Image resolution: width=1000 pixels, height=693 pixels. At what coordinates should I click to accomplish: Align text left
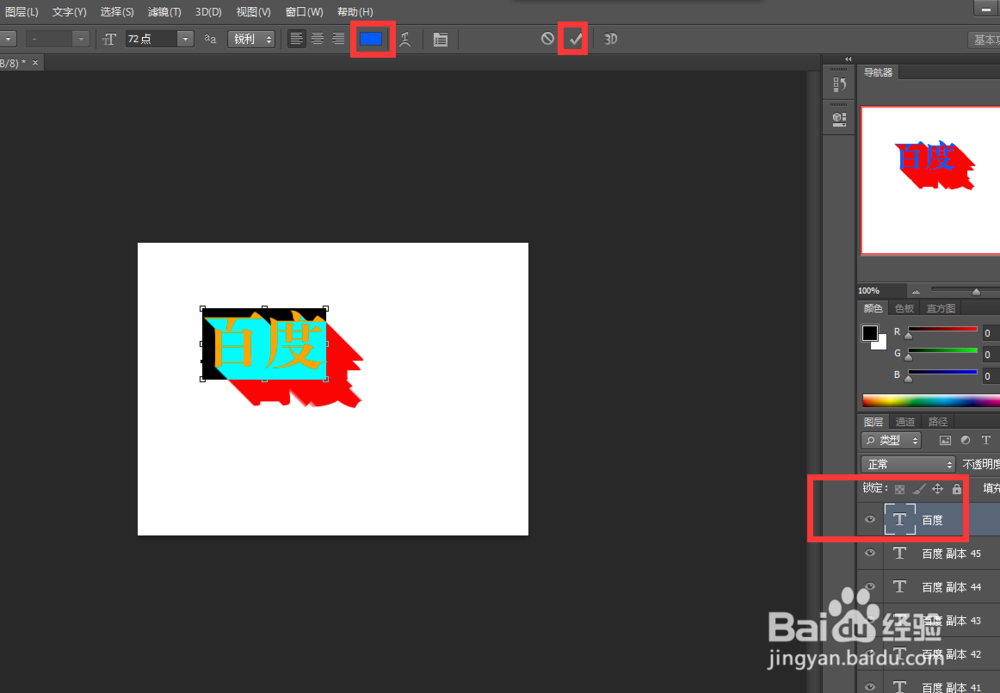click(x=297, y=39)
